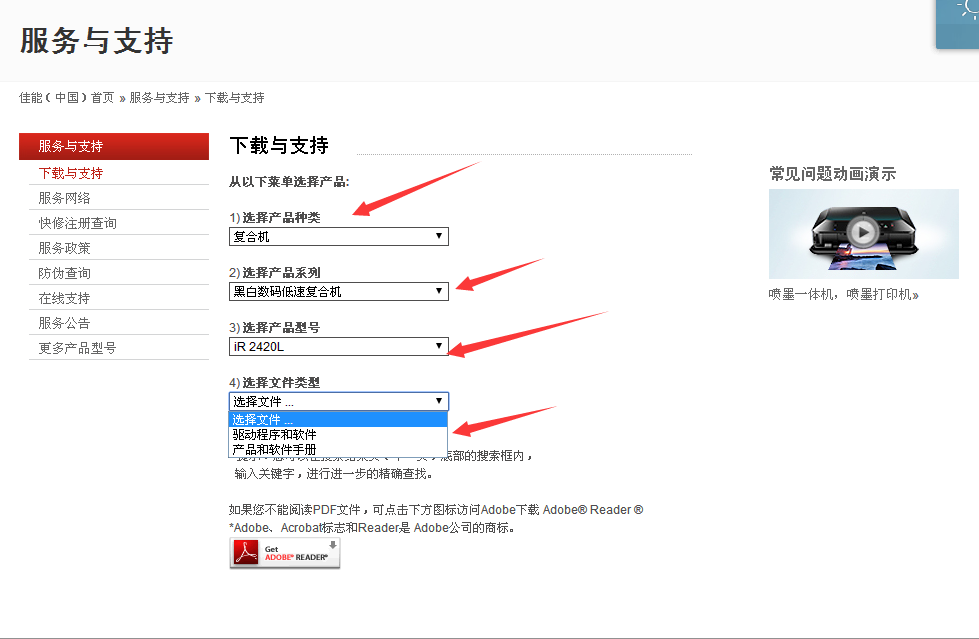Click the 服务与支持 page title
This screenshot has width=979, height=639.
tap(97, 41)
